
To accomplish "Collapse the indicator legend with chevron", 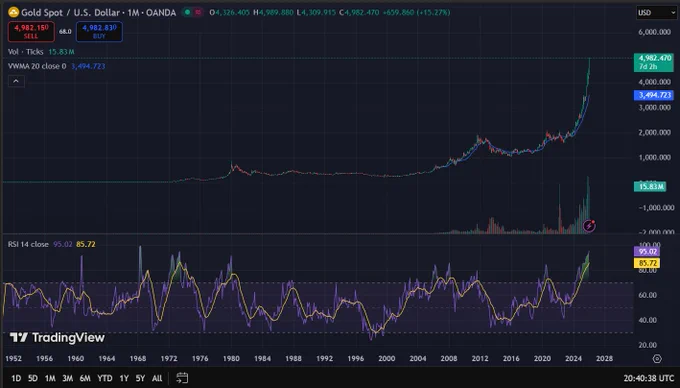I will click(16, 81).
